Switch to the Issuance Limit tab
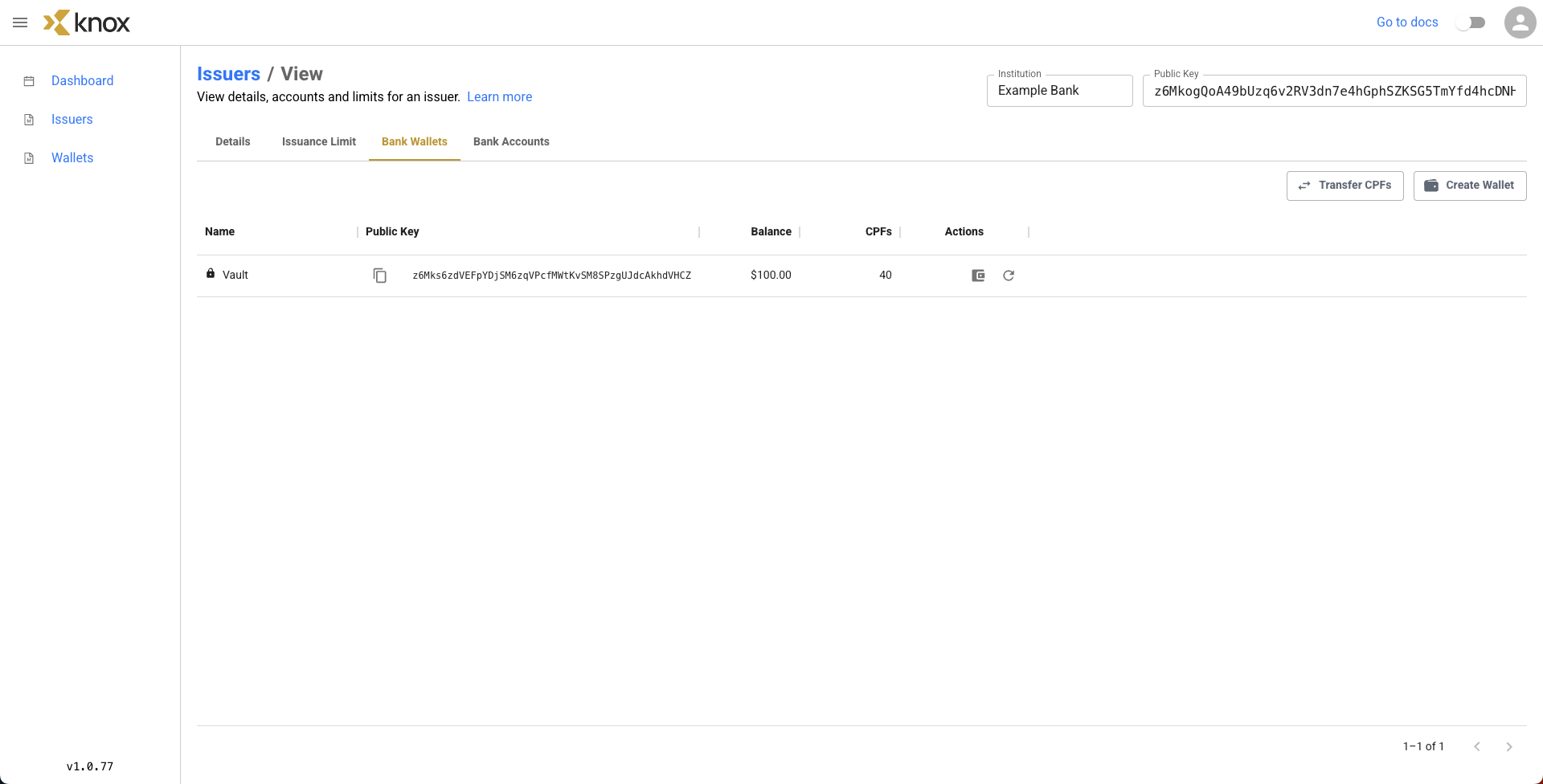Image resolution: width=1543 pixels, height=784 pixels. 319,141
